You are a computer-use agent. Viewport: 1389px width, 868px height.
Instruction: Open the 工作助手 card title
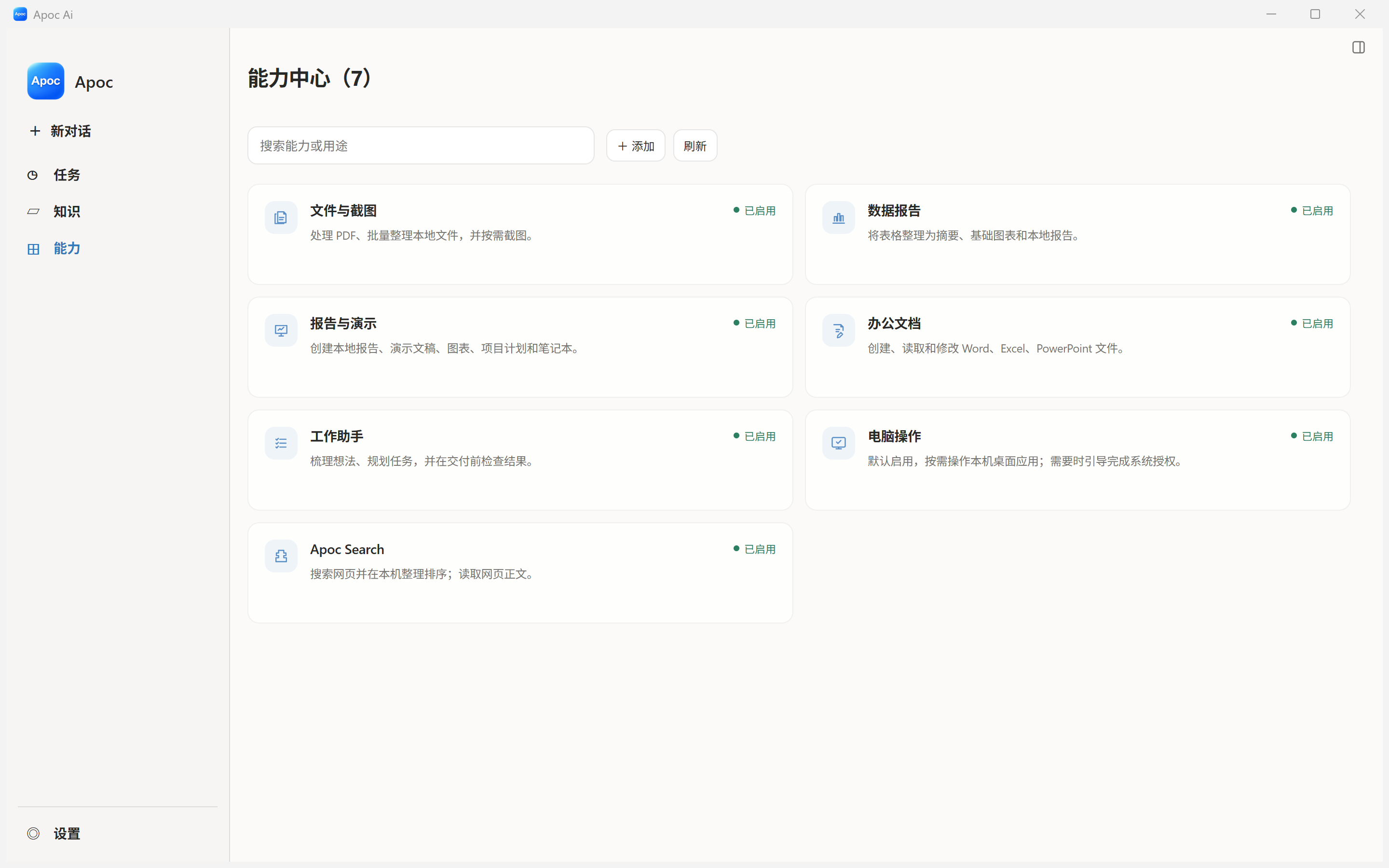(336, 436)
